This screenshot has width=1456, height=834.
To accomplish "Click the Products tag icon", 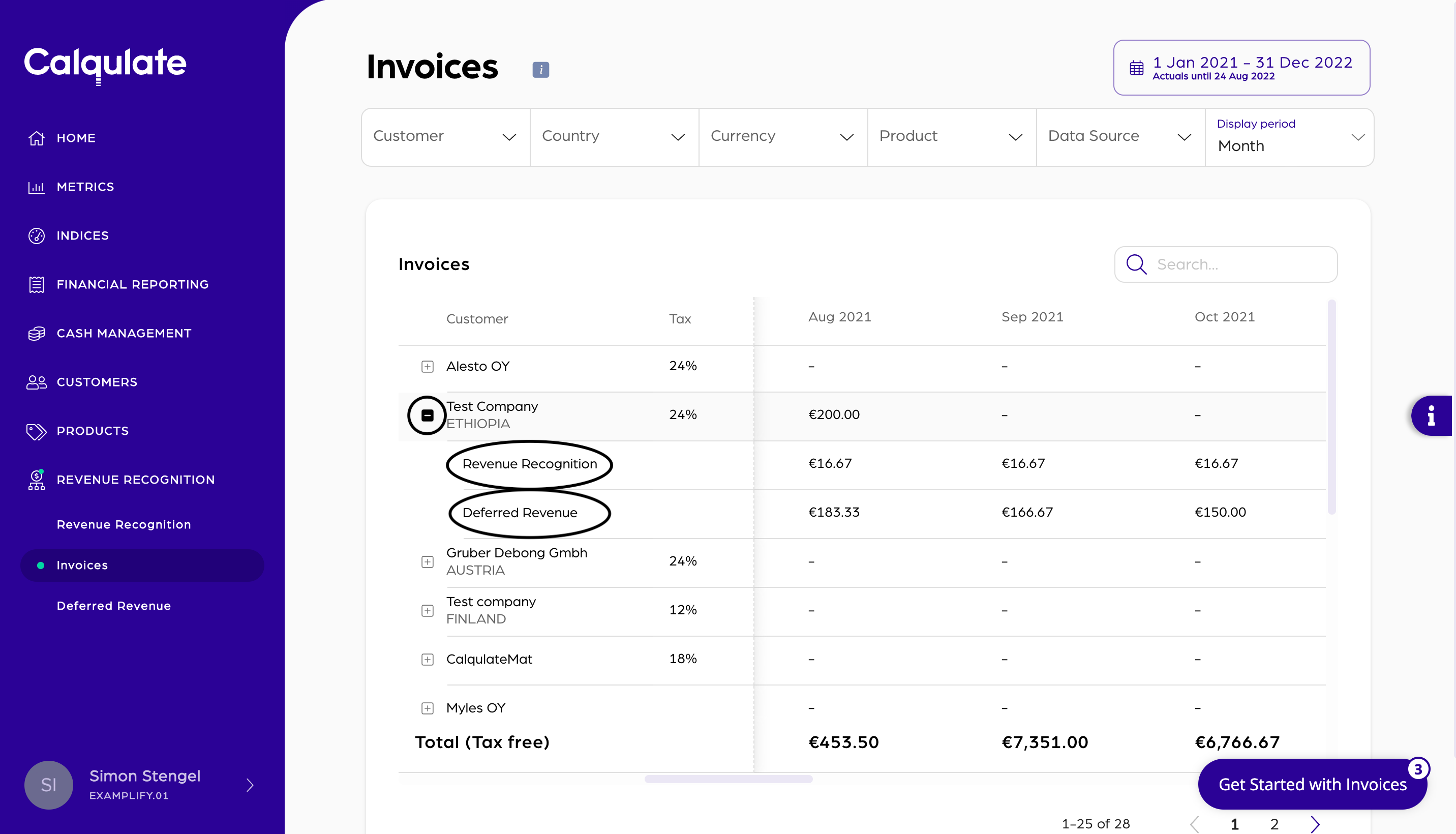I will (x=36, y=431).
